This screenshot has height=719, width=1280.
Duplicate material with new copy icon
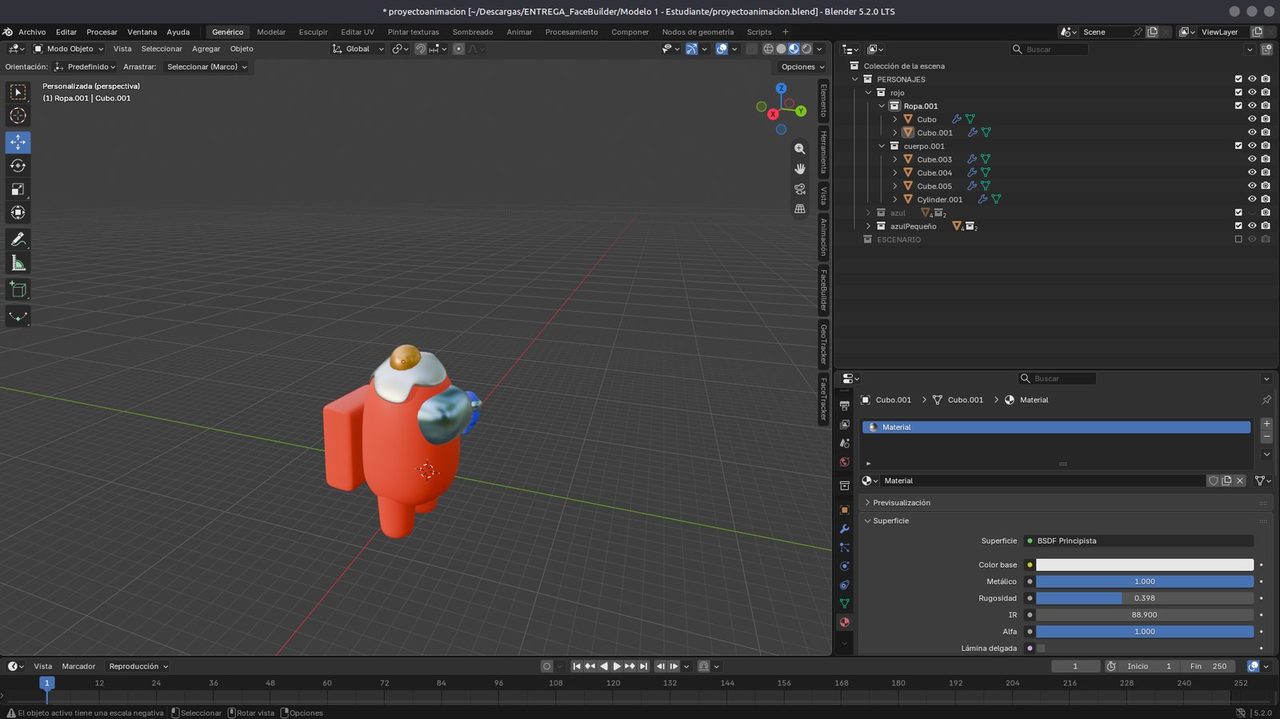point(1226,481)
